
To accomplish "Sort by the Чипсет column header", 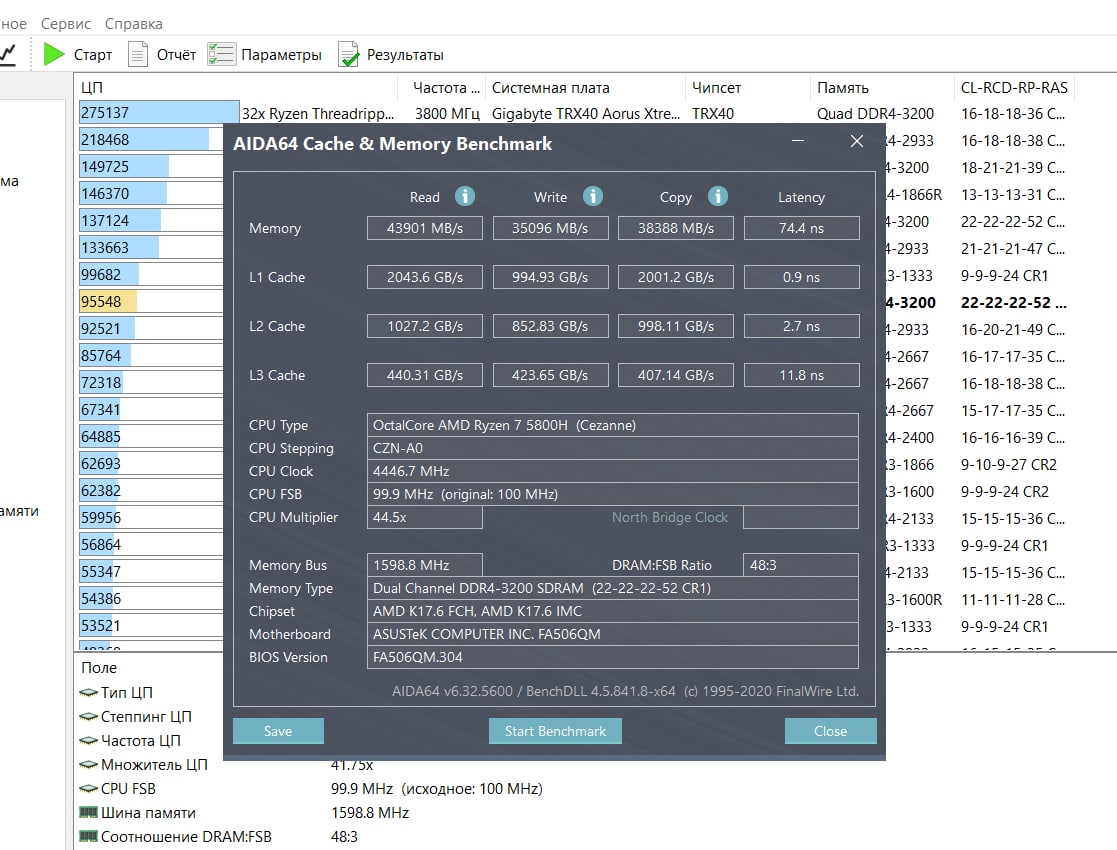I will (x=747, y=88).
